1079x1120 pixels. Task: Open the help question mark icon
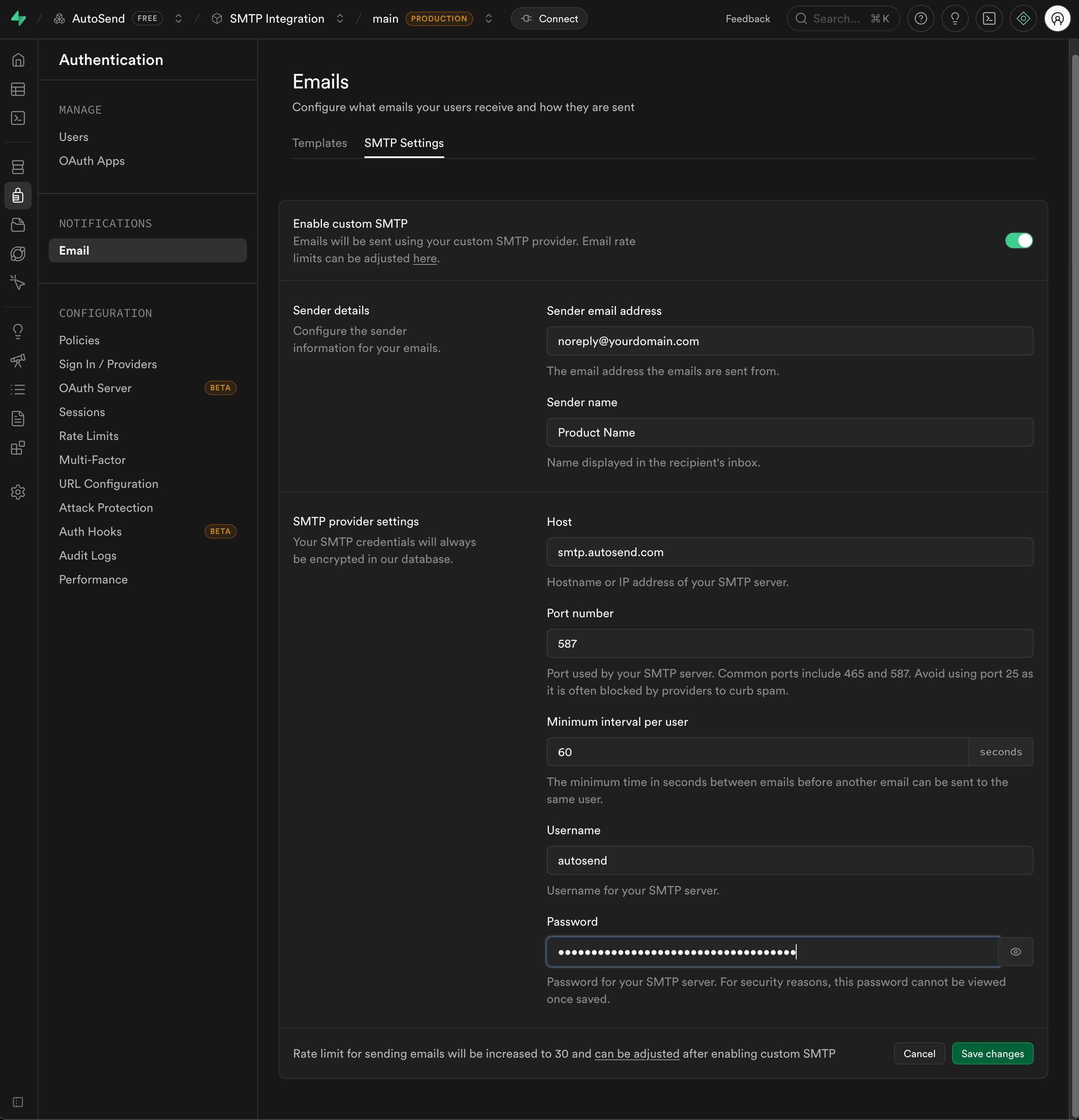point(920,19)
